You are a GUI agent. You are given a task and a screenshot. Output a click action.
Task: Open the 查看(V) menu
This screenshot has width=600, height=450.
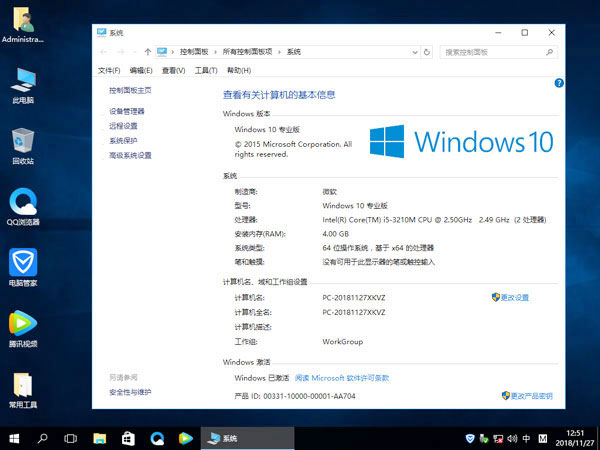click(x=173, y=70)
